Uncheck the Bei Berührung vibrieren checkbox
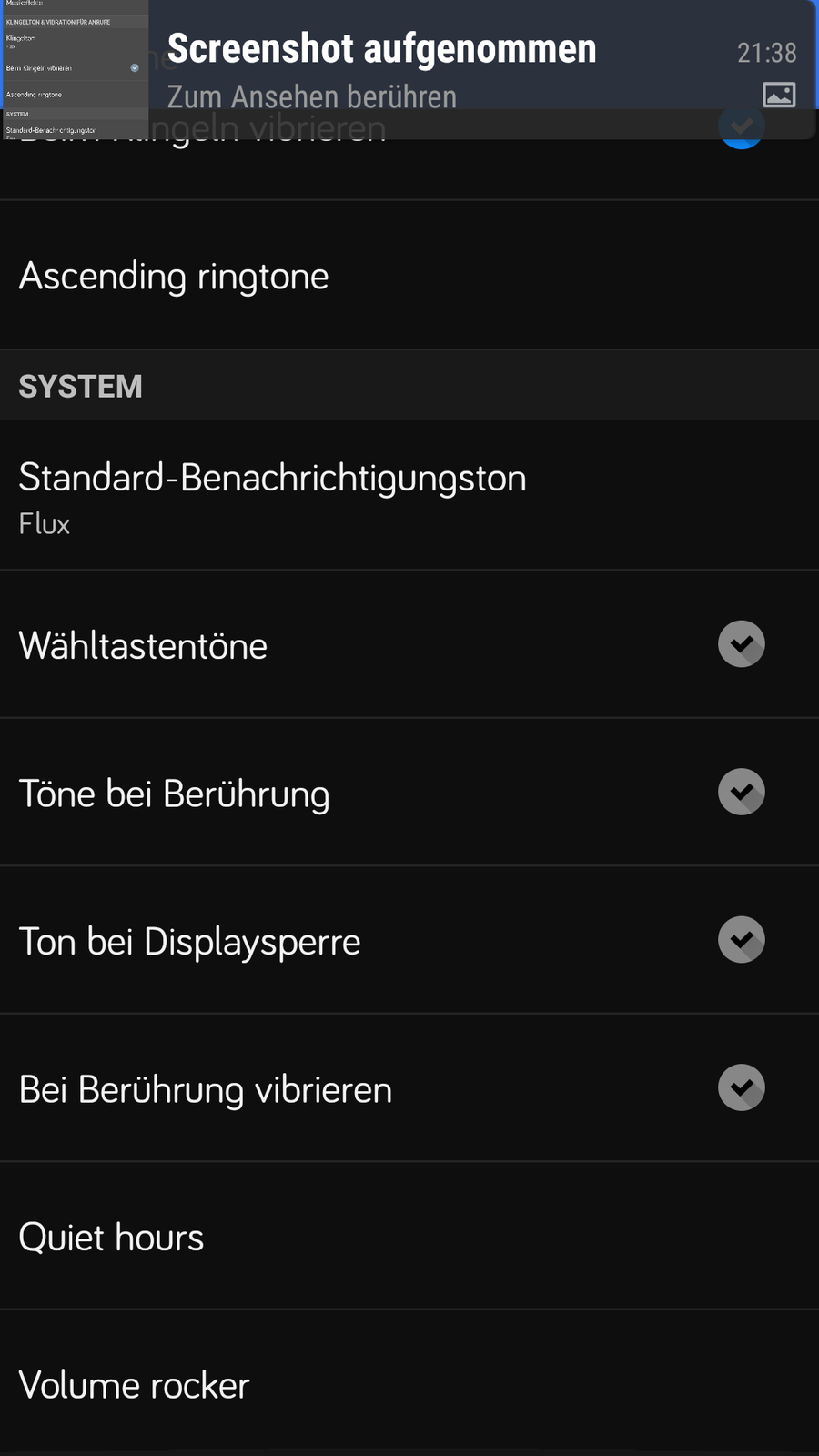819x1456 pixels. click(742, 1087)
